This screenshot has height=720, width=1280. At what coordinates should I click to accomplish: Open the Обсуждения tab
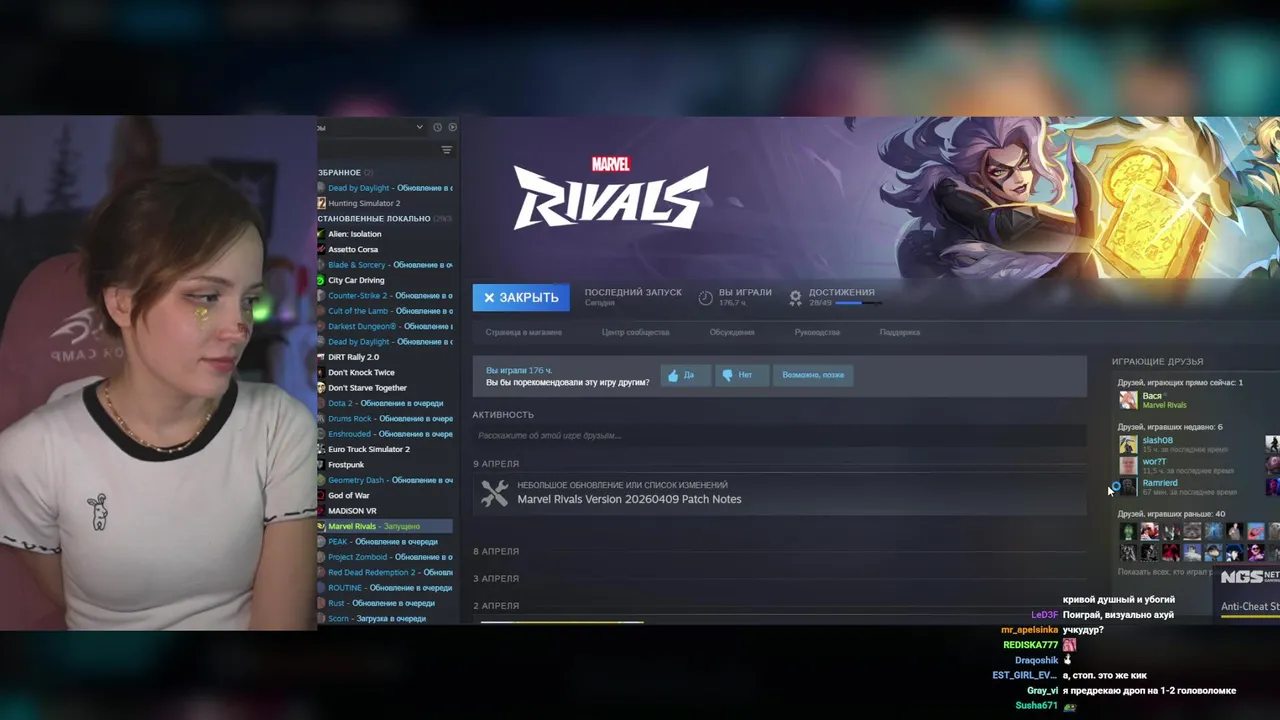(x=732, y=332)
